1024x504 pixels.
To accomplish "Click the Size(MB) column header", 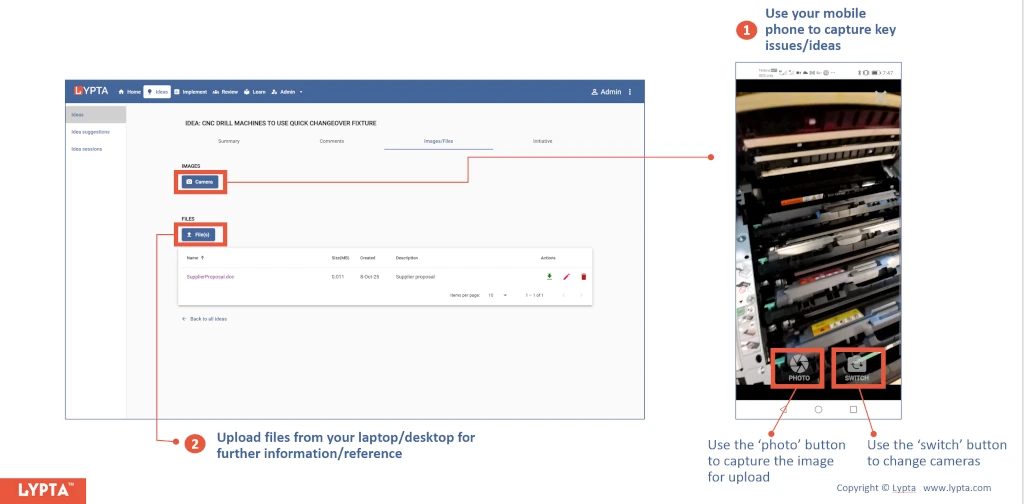I will pyautogui.click(x=340, y=258).
